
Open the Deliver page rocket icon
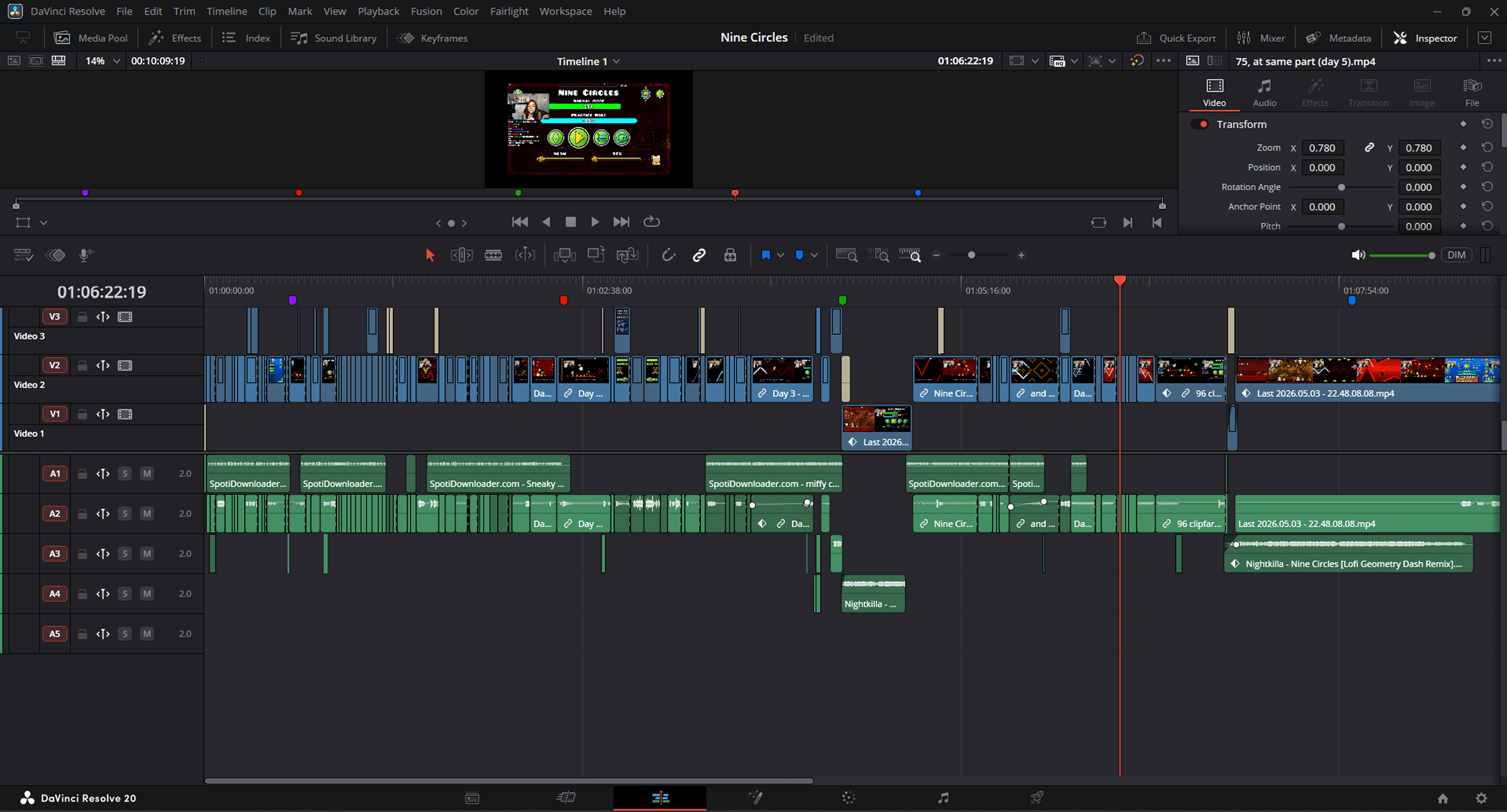pos(1037,797)
